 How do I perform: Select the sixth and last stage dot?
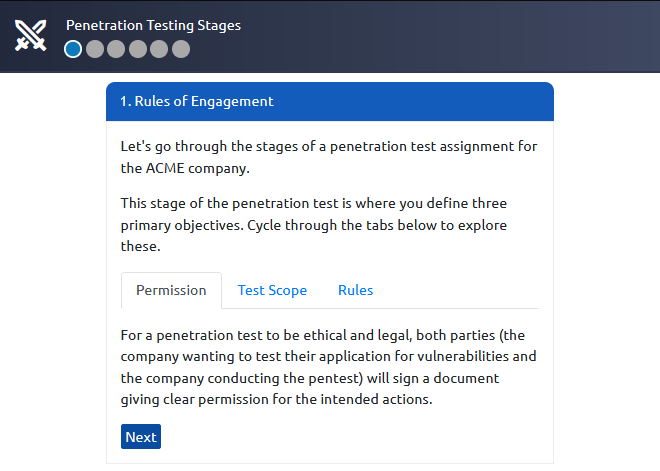(x=181, y=49)
